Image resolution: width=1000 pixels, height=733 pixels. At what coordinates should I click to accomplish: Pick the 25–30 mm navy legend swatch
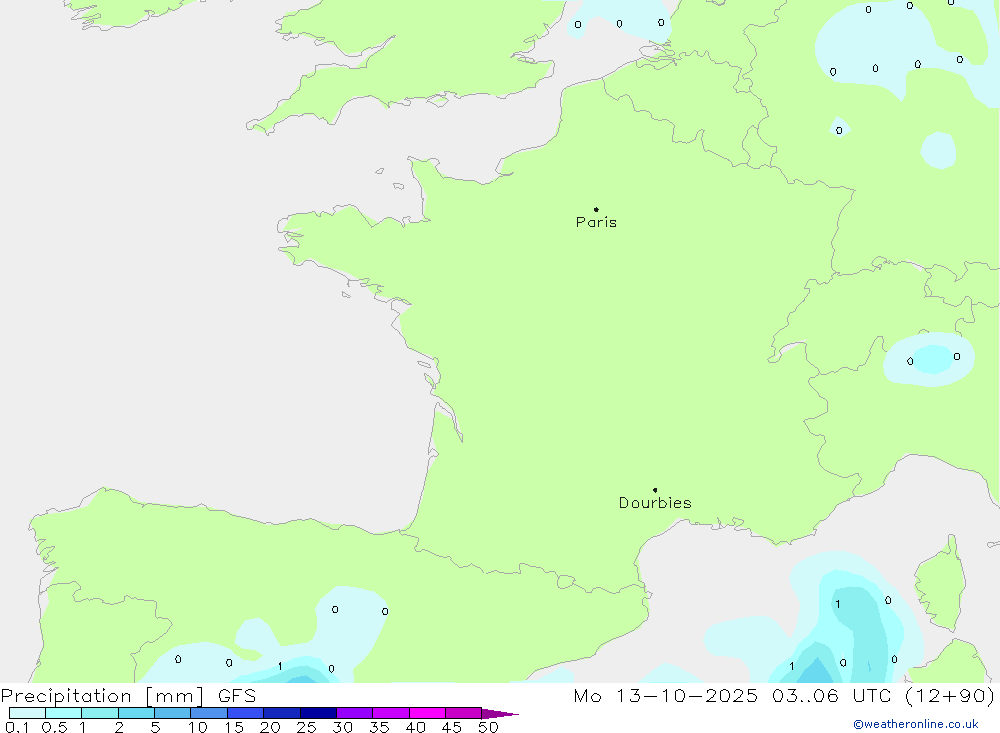[318, 713]
